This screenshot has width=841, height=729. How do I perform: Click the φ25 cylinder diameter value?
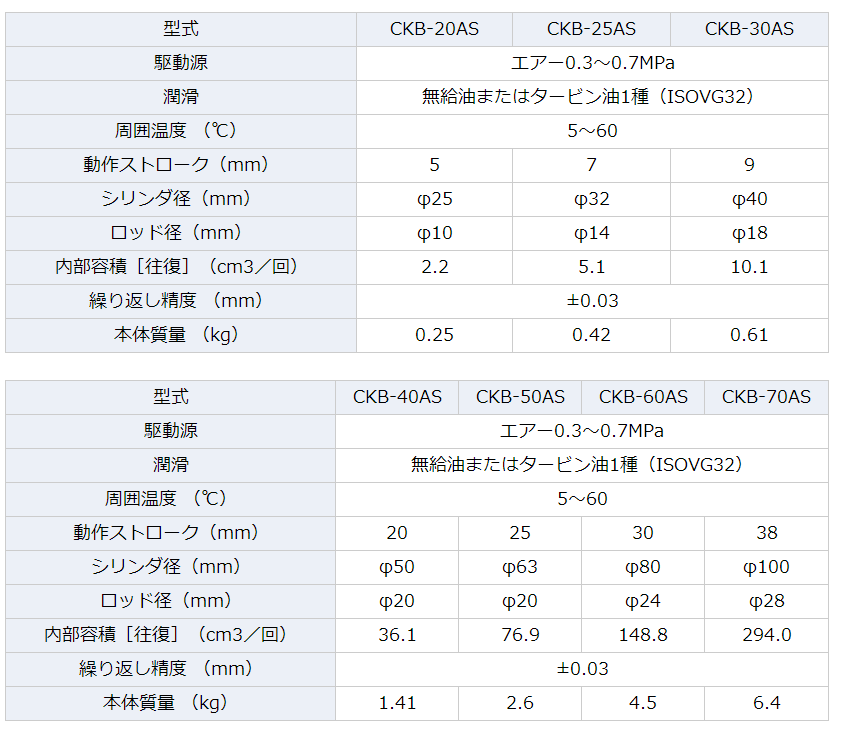(x=434, y=200)
